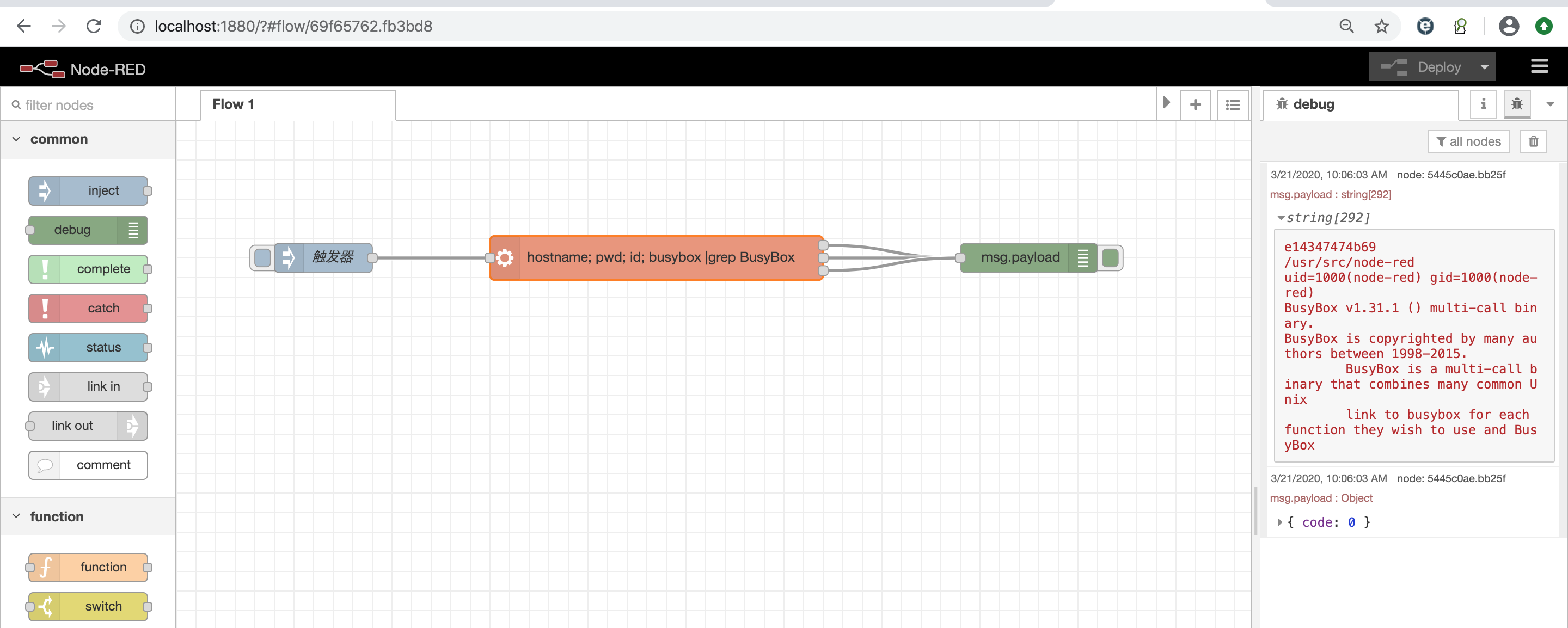Open sidebar tabs dropdown arrow

pos(1549,104)
